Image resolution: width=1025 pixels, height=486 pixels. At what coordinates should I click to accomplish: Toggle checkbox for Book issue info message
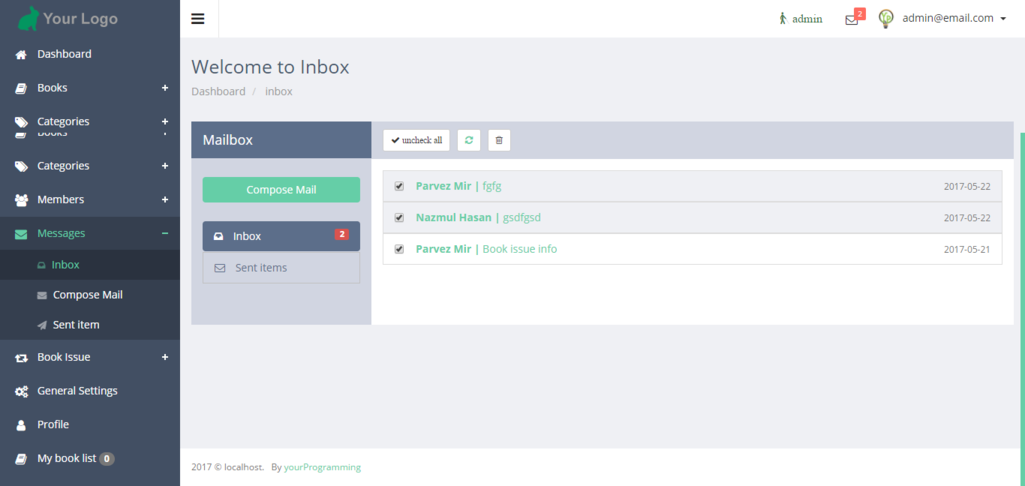pos(399,249)
